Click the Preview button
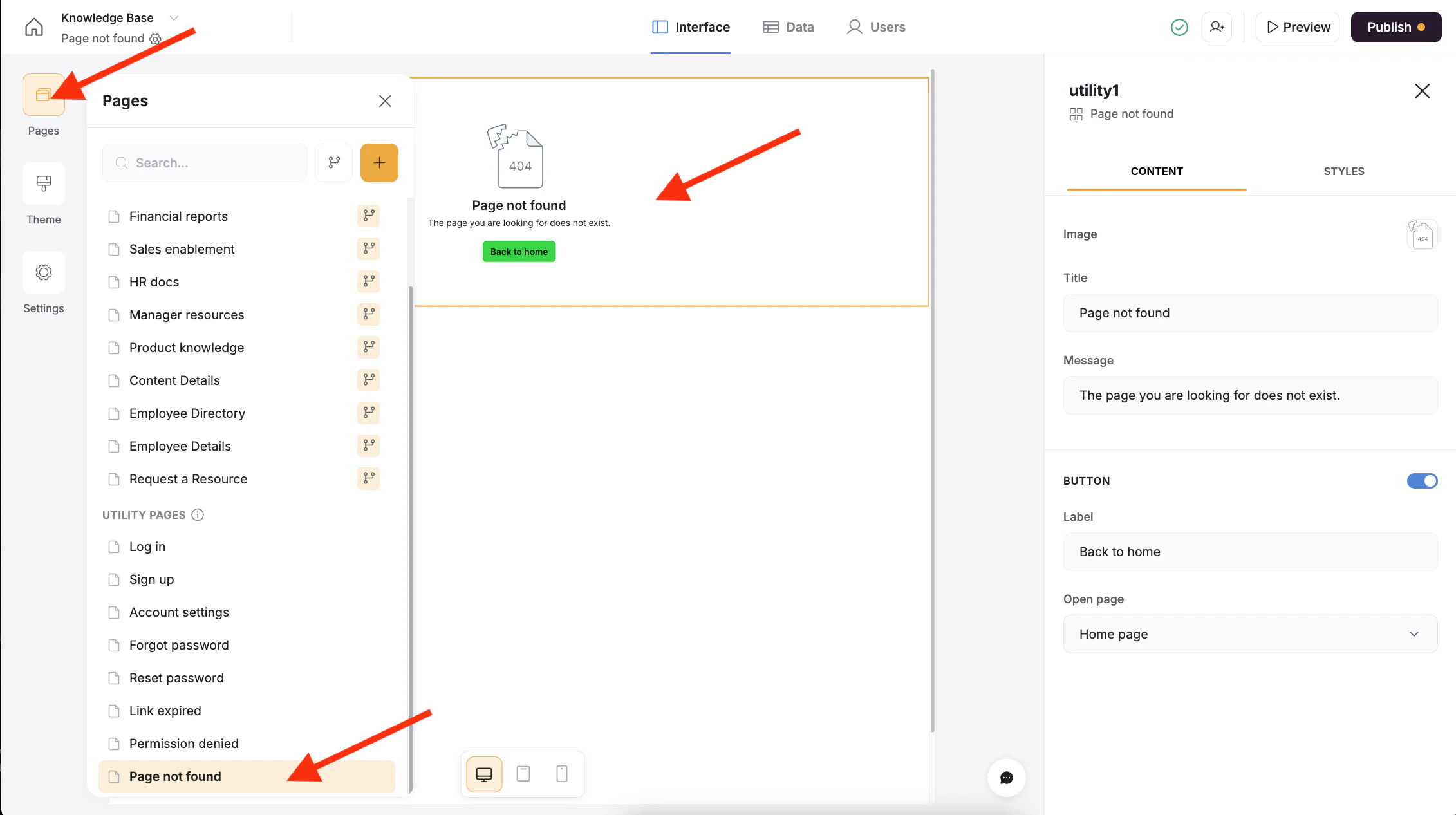Image resolution: width=1456 pixels, height=815 pixels. click(x=1297, y=27)
